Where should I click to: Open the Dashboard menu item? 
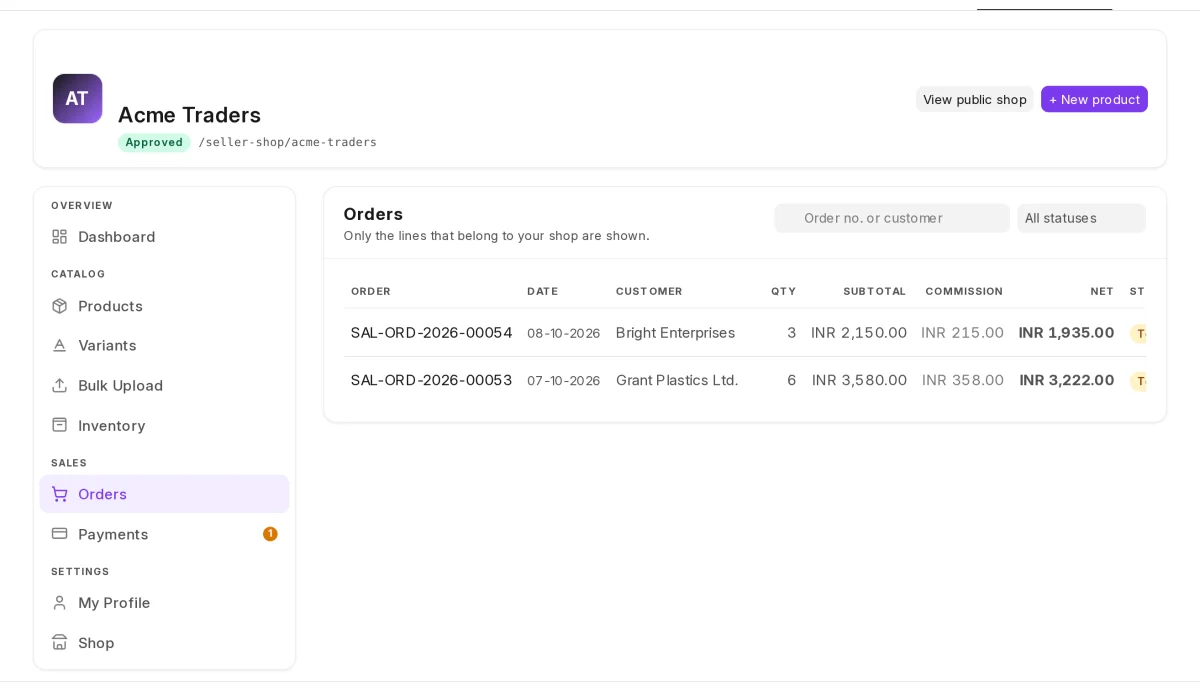[164, 237]
